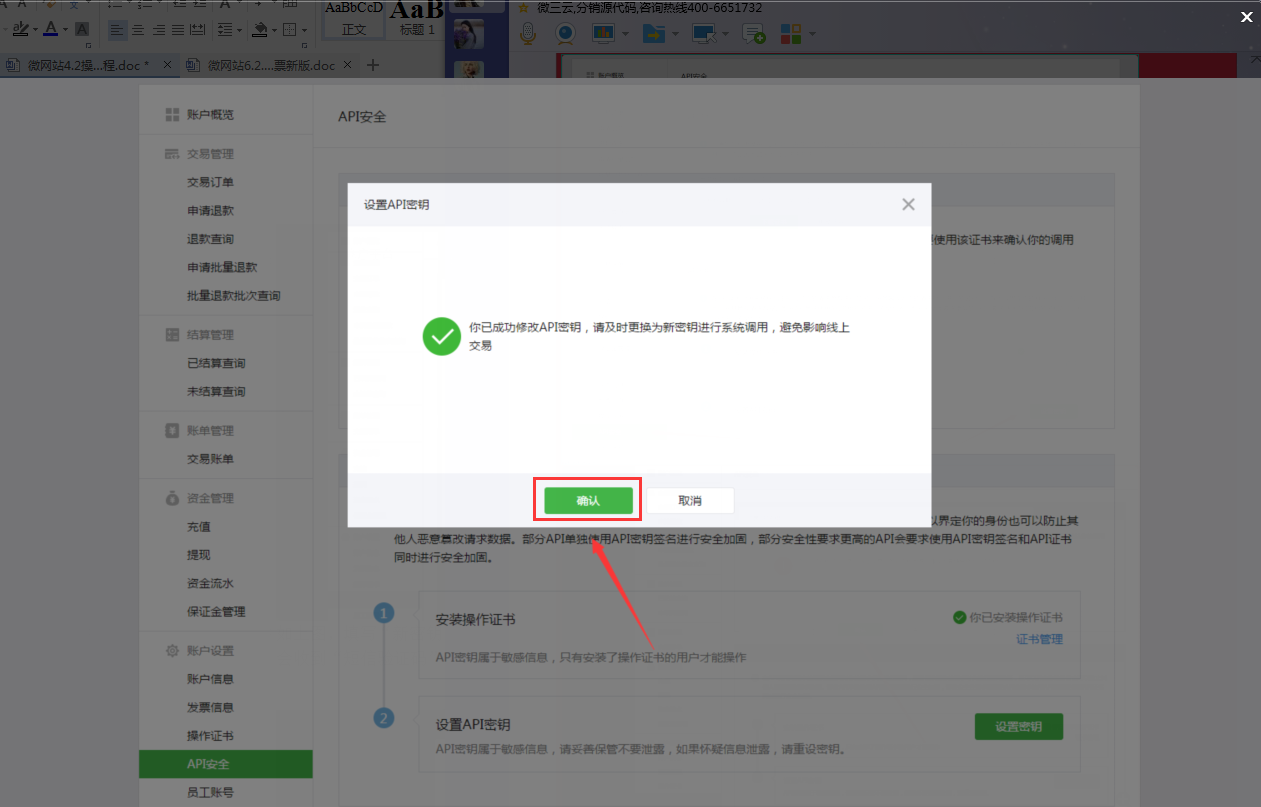The image size is (1261, 807).
Task: Click the green 确认 button
Action: (588, 501)
